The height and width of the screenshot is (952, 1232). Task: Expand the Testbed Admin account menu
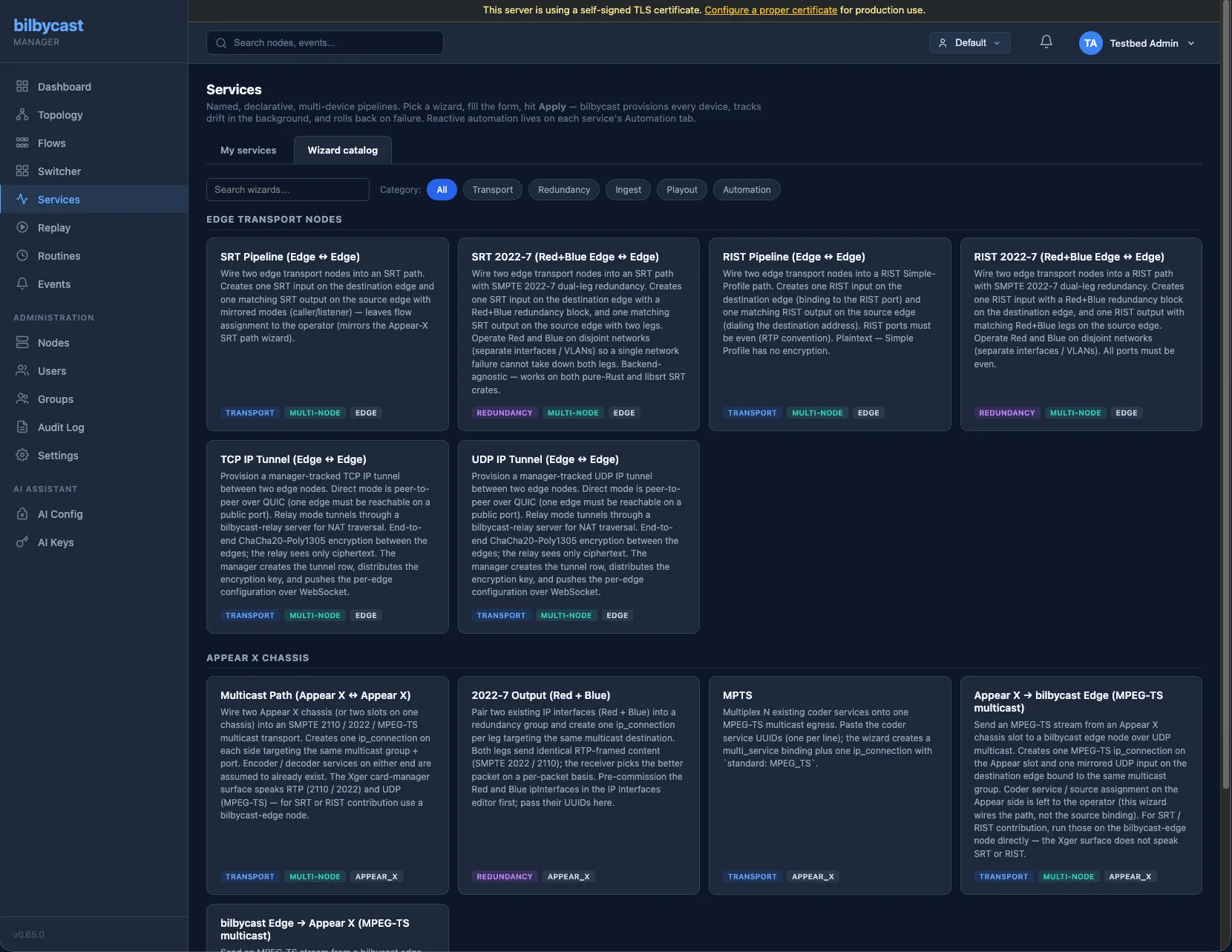1137,43
